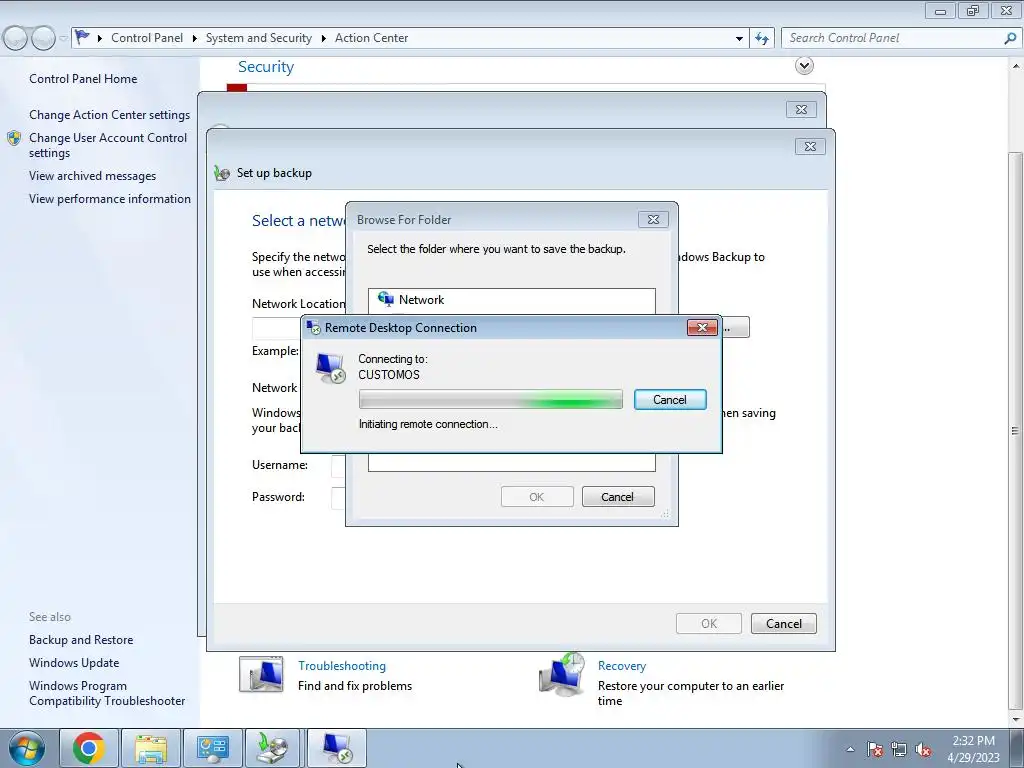Screen dimensions: 1024x768
Task: Open Change User Account Control settings
Action: [x=108, y=145]
